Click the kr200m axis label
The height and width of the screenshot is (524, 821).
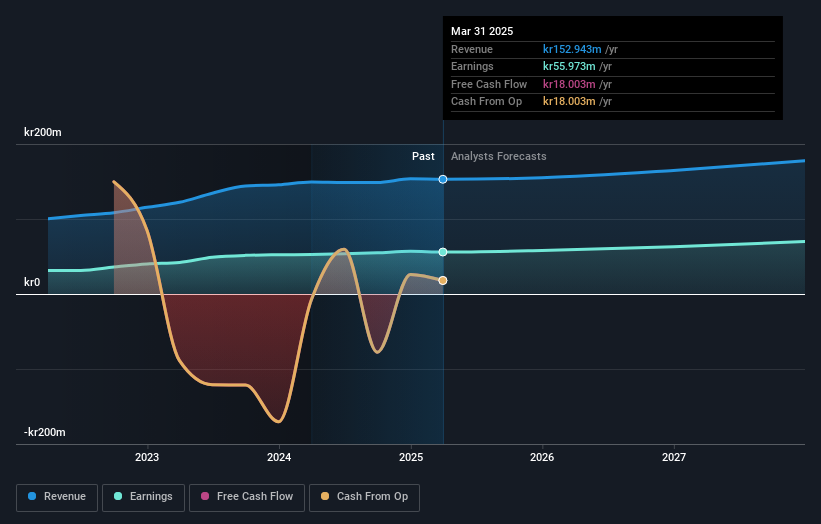tap(42, 132)
